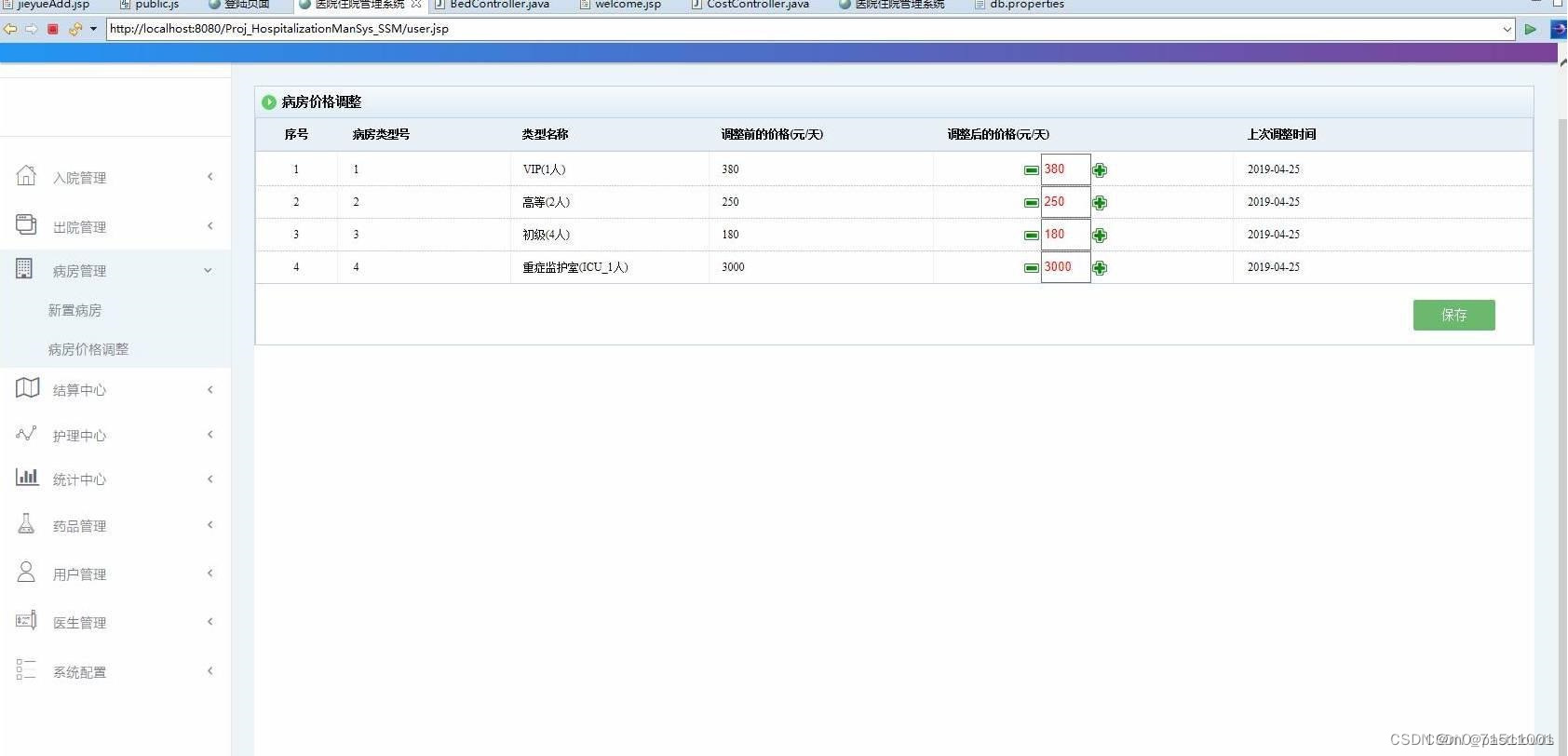1568x756 pixels.
Task: Switch to the BedController.java tab
Action: tap(492, 5)
